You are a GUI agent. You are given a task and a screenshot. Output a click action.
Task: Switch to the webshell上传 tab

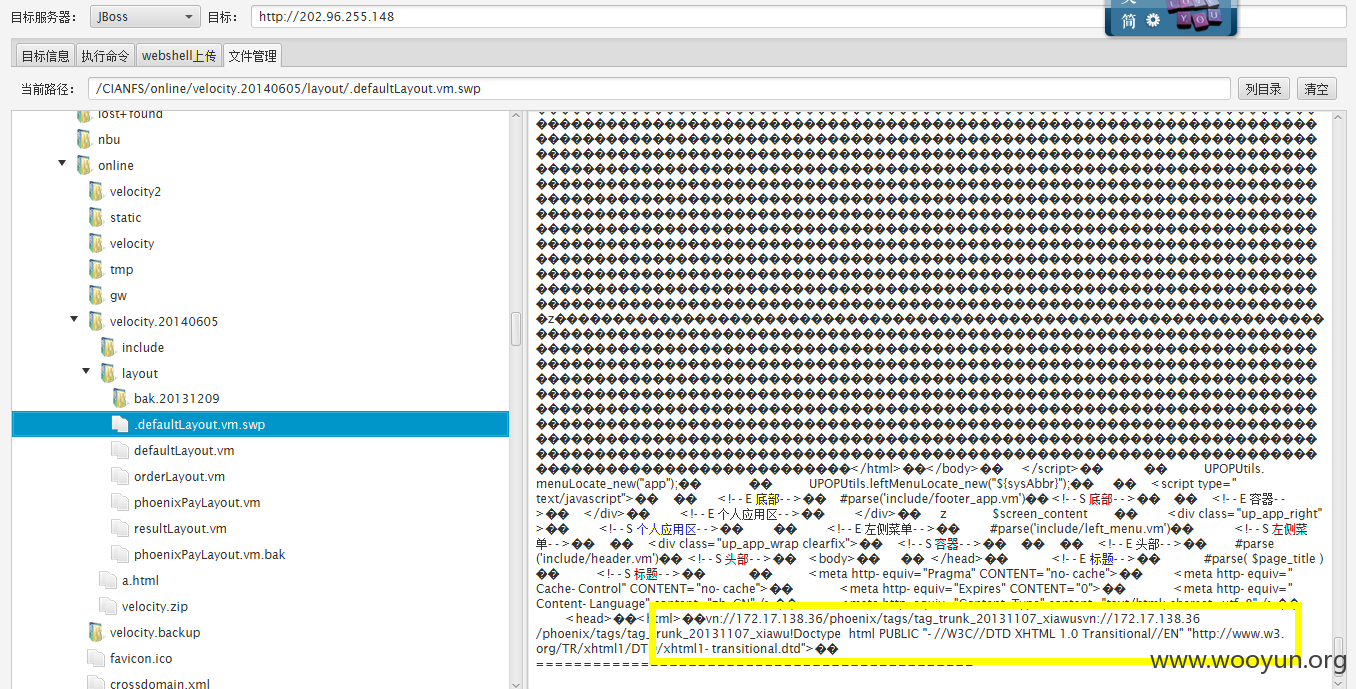pos(179,56)
